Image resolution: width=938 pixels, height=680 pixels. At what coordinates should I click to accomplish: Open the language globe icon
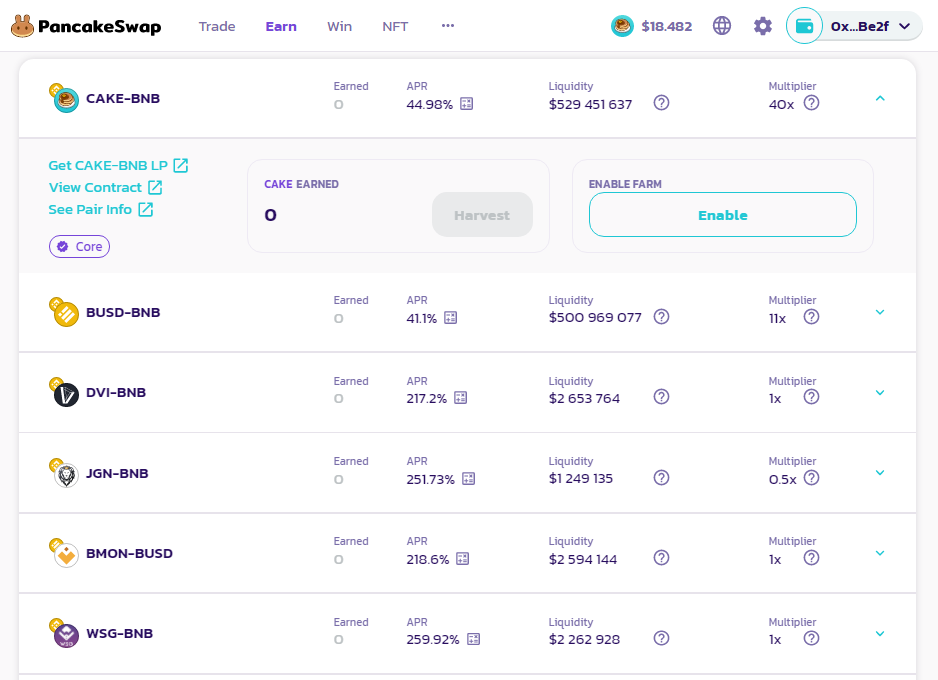722,26
